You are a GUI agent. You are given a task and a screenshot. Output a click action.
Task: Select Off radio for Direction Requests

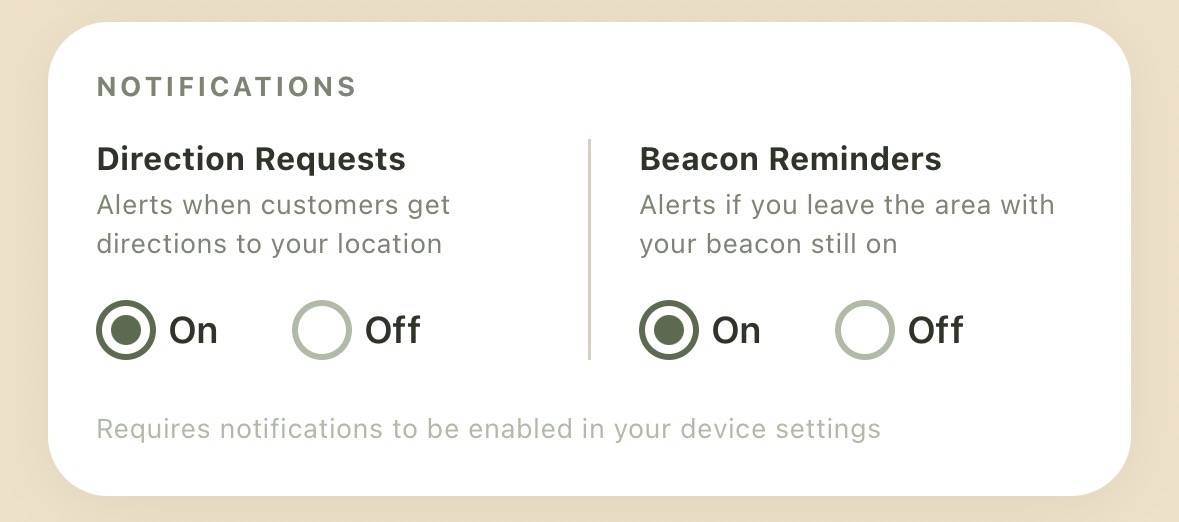pyautogui.click(x=322, y=329)
